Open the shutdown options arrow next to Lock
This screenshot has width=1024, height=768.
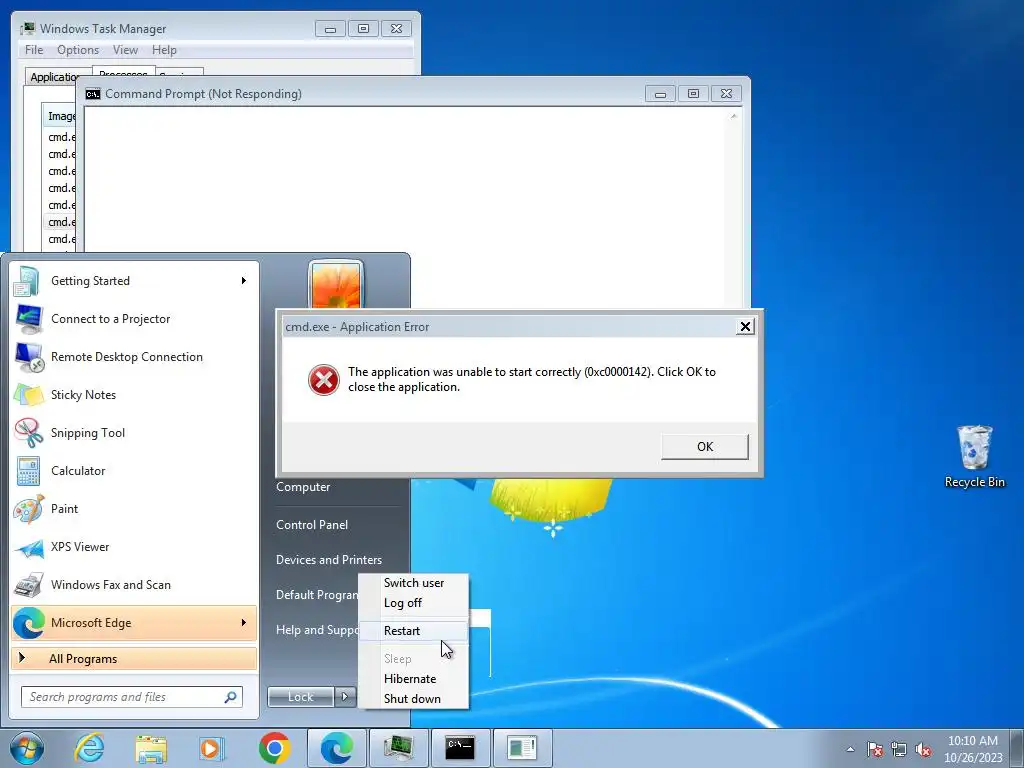[345, 697]
